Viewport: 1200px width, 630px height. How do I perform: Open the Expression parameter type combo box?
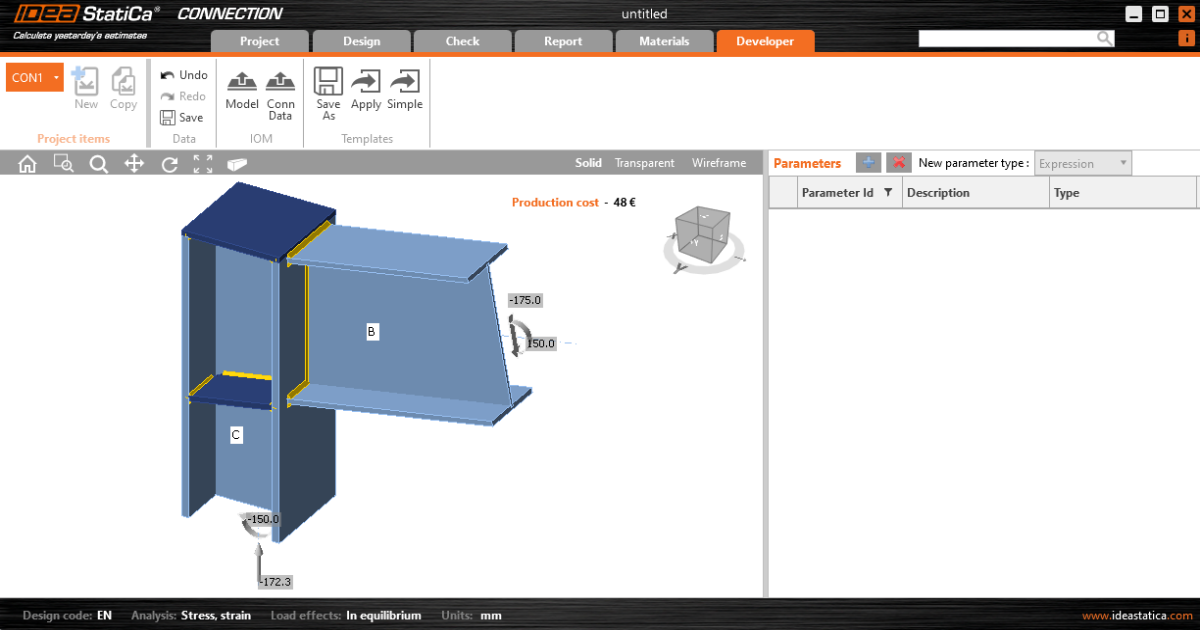(1082, 162)
